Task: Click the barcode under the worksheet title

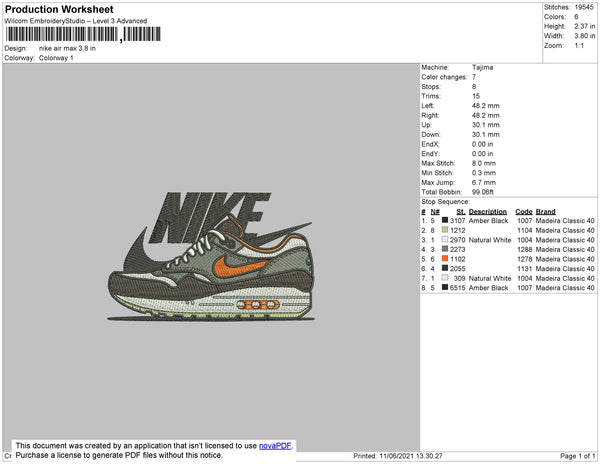Action: [83, 34]
